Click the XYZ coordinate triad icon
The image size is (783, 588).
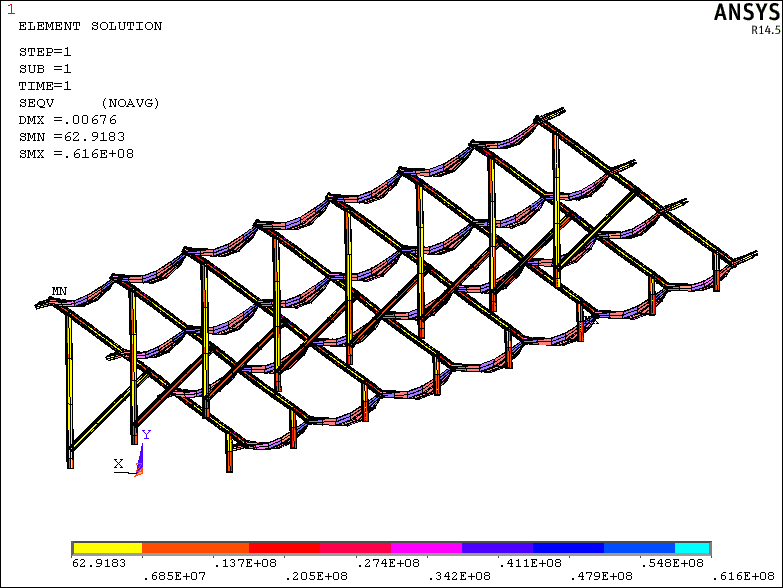pyautogui.click(x=139, y=459)
